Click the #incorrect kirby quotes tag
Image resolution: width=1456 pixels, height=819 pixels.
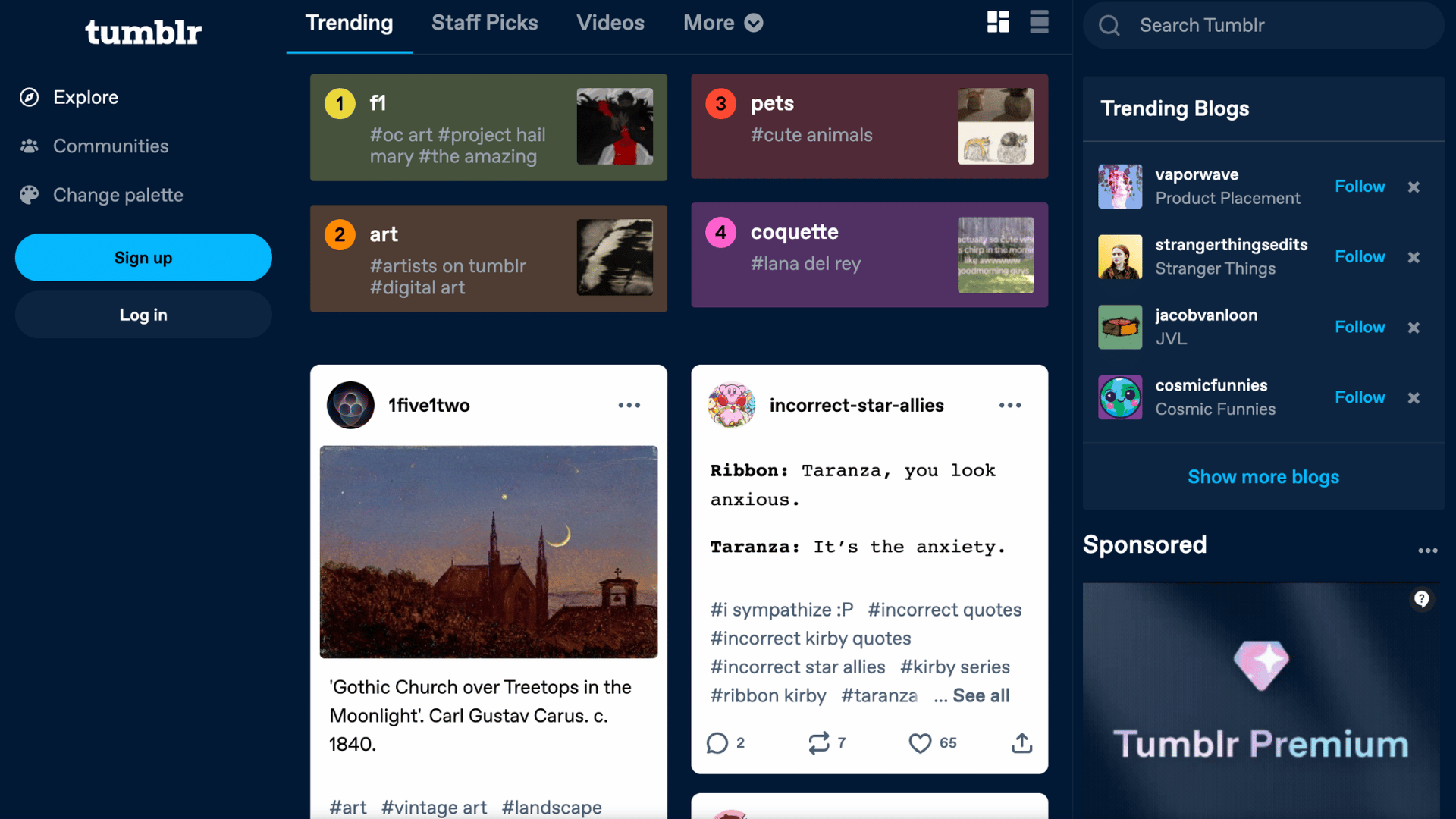811,639
